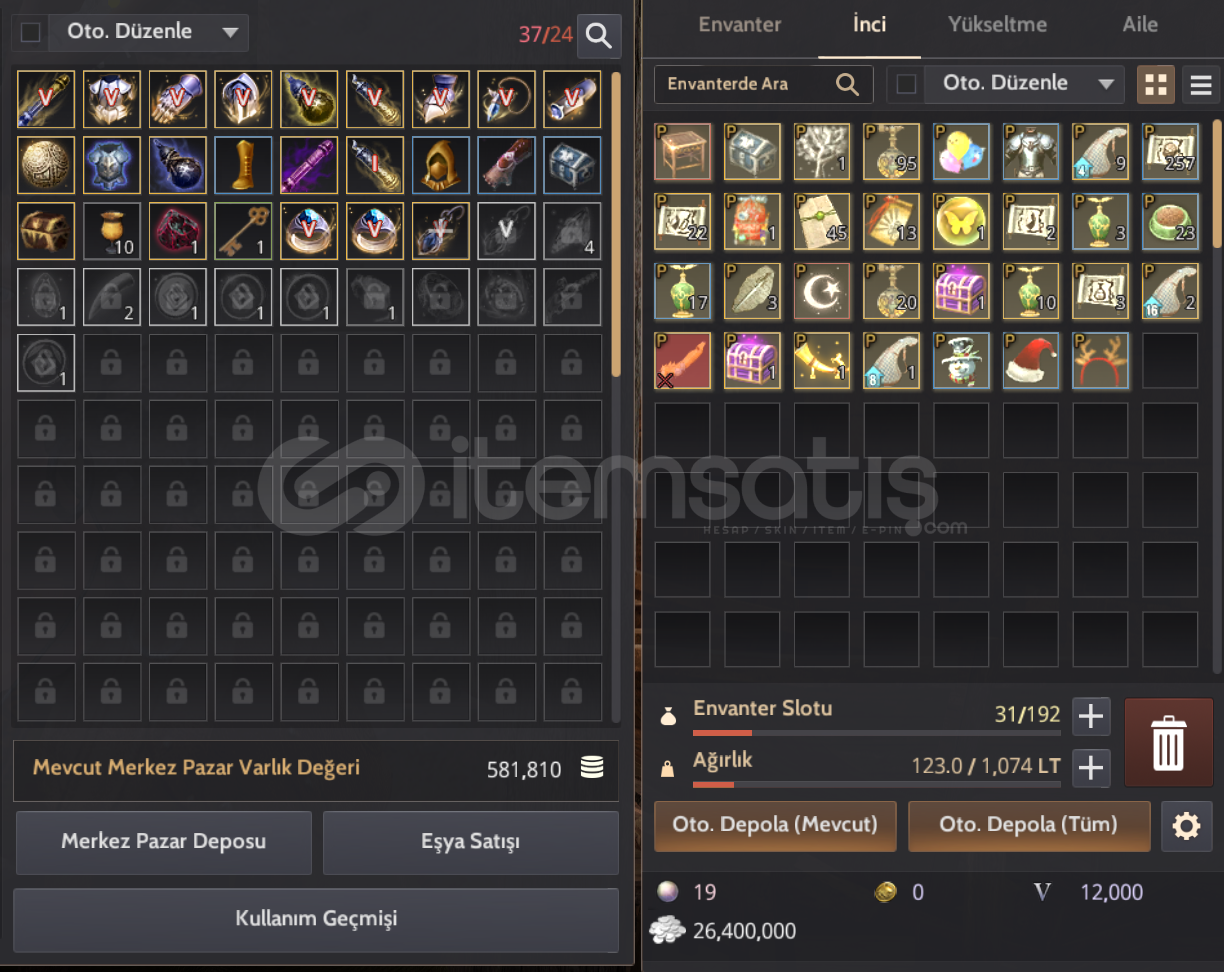Open the inventory Oto. Düzenle dropdown

1026,84
